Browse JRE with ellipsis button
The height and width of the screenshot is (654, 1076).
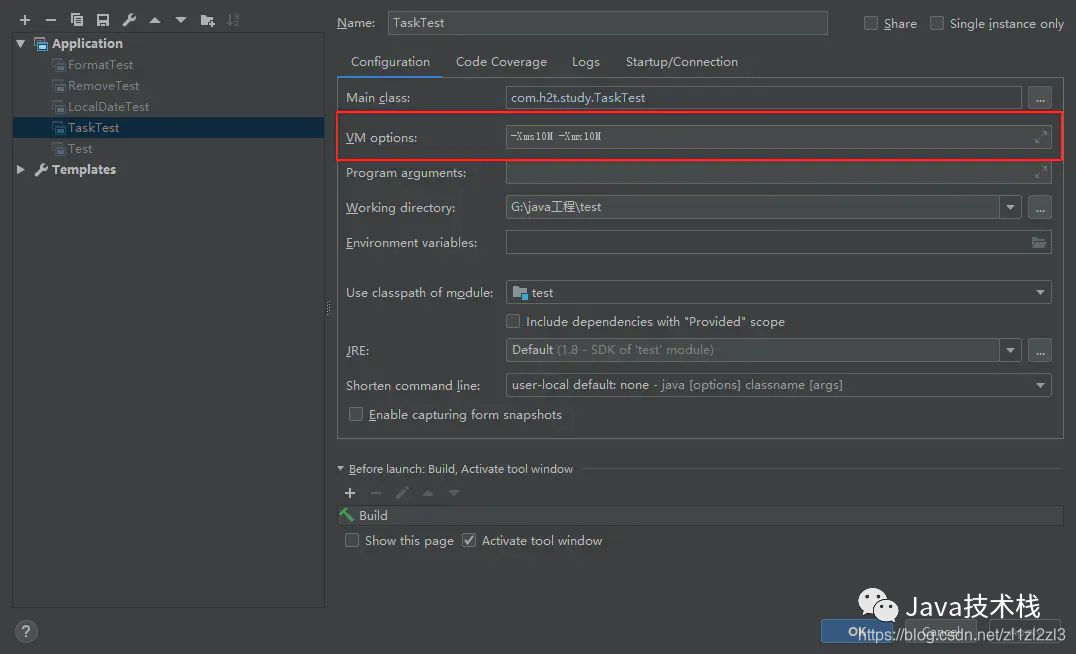coord(1040,350)
